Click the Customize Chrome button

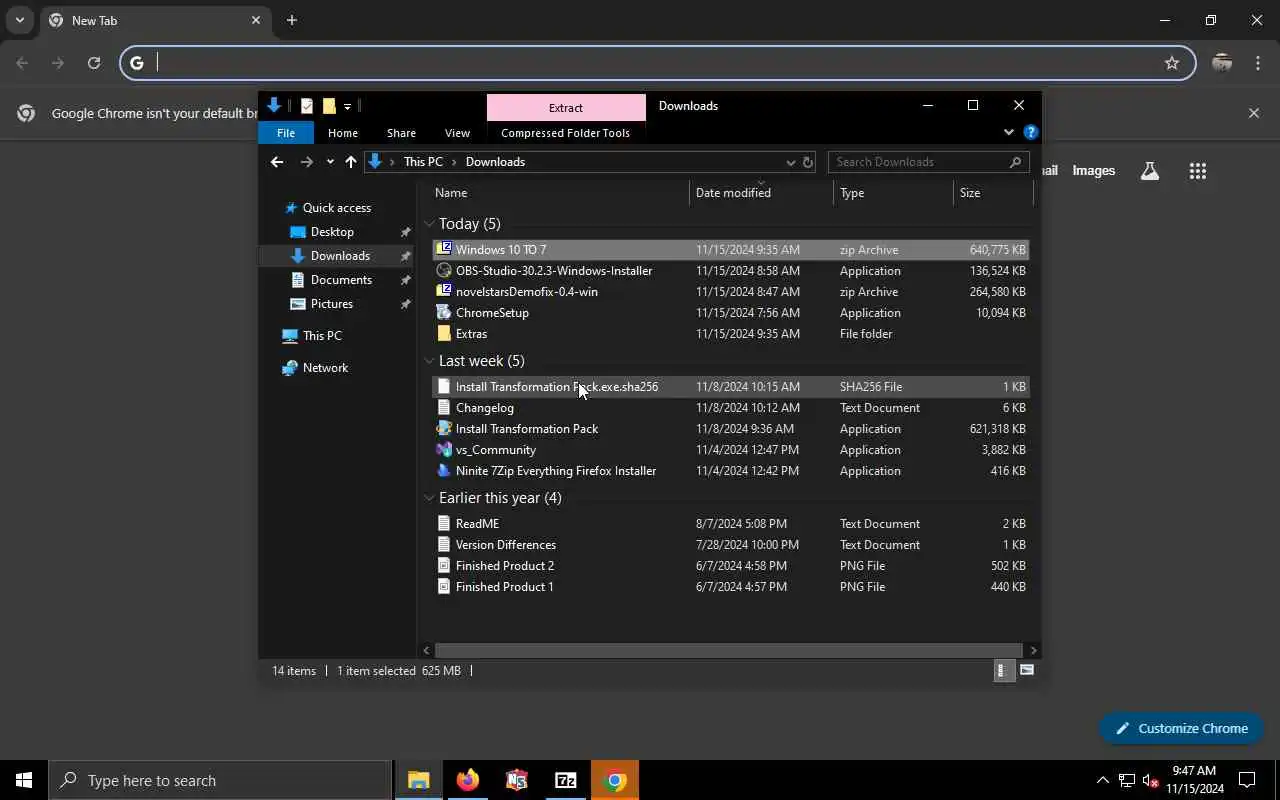tap(1181, 728)
